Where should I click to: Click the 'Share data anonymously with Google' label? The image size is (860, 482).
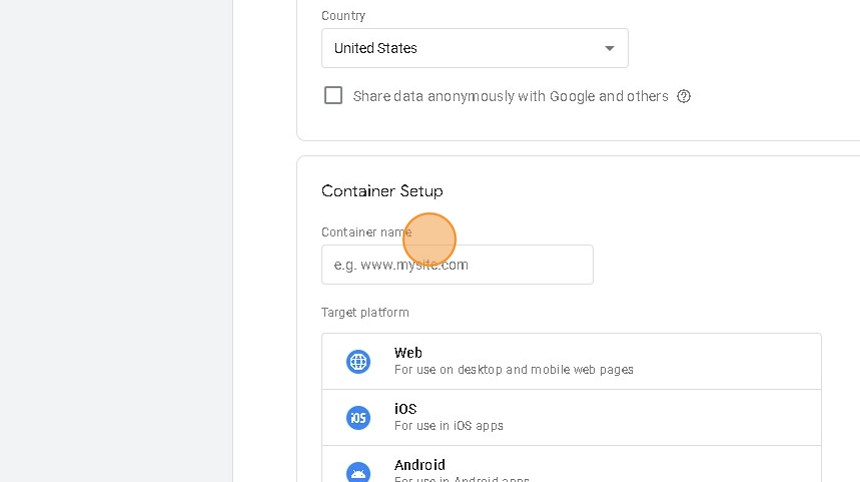click(510, 96)
